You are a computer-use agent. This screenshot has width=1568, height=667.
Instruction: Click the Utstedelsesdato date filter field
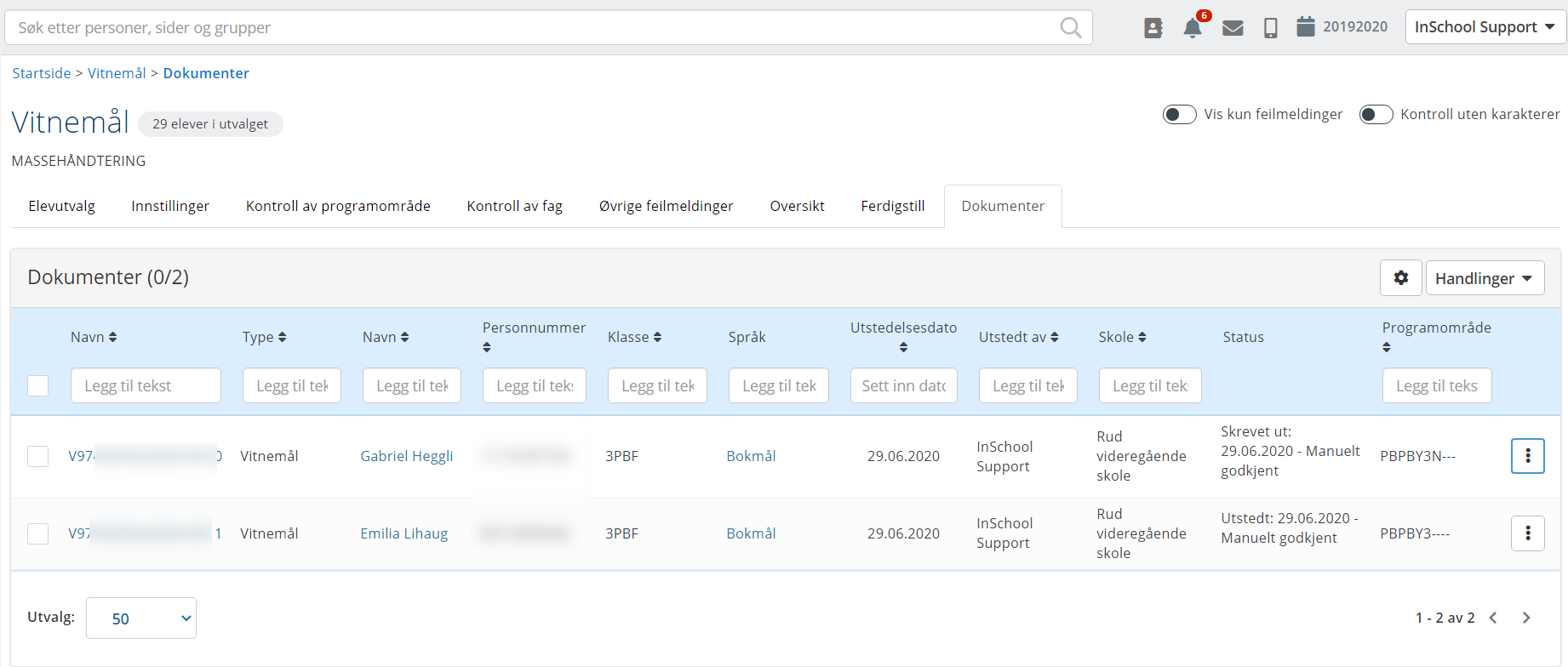pyautogui.click(x=904, y=385)
